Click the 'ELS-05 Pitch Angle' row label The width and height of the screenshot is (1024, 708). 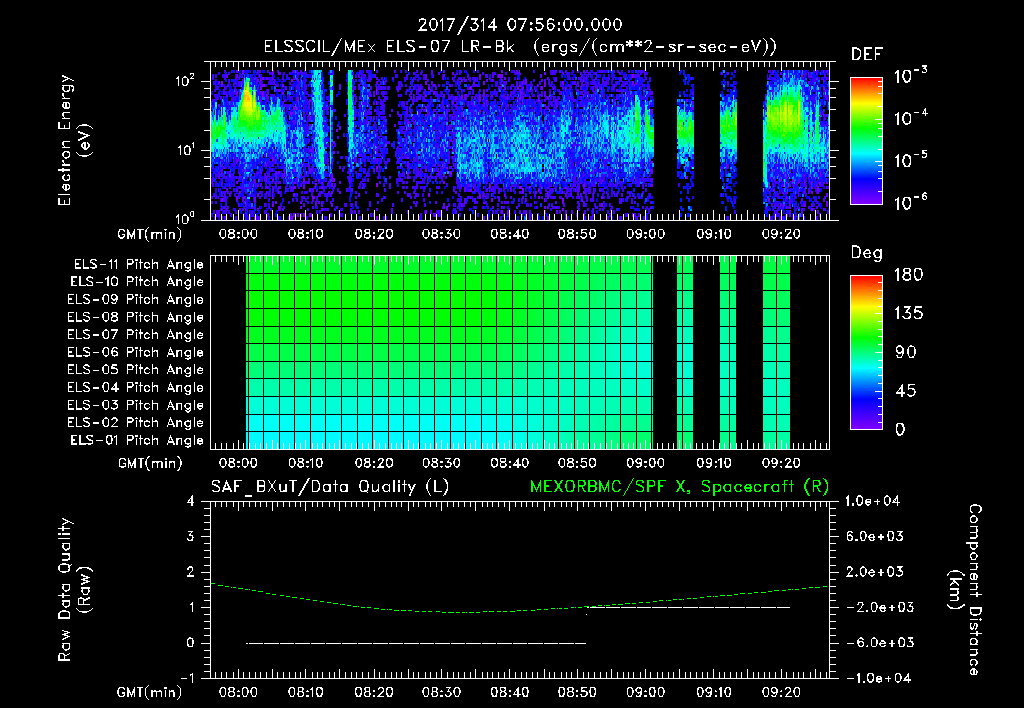(135, 370)
